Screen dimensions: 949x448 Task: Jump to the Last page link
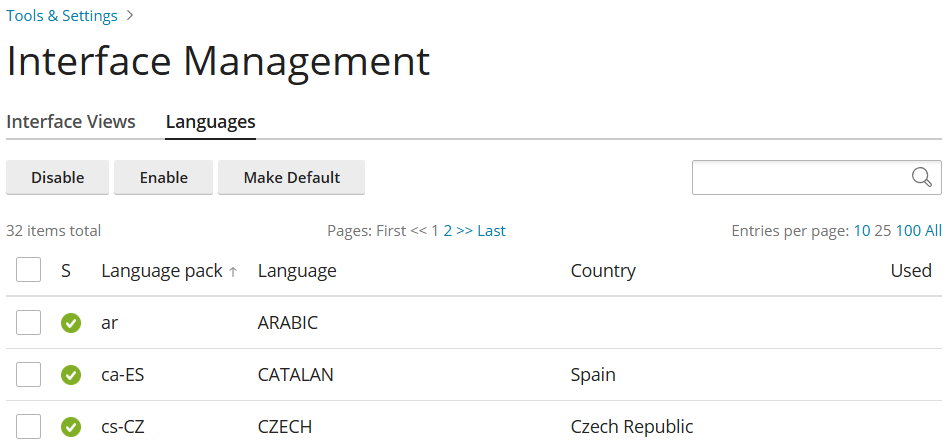pos(491,231)
